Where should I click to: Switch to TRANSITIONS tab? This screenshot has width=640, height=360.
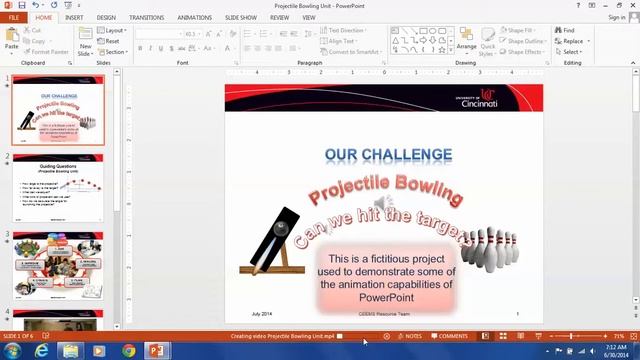click(x=147, y=18)
